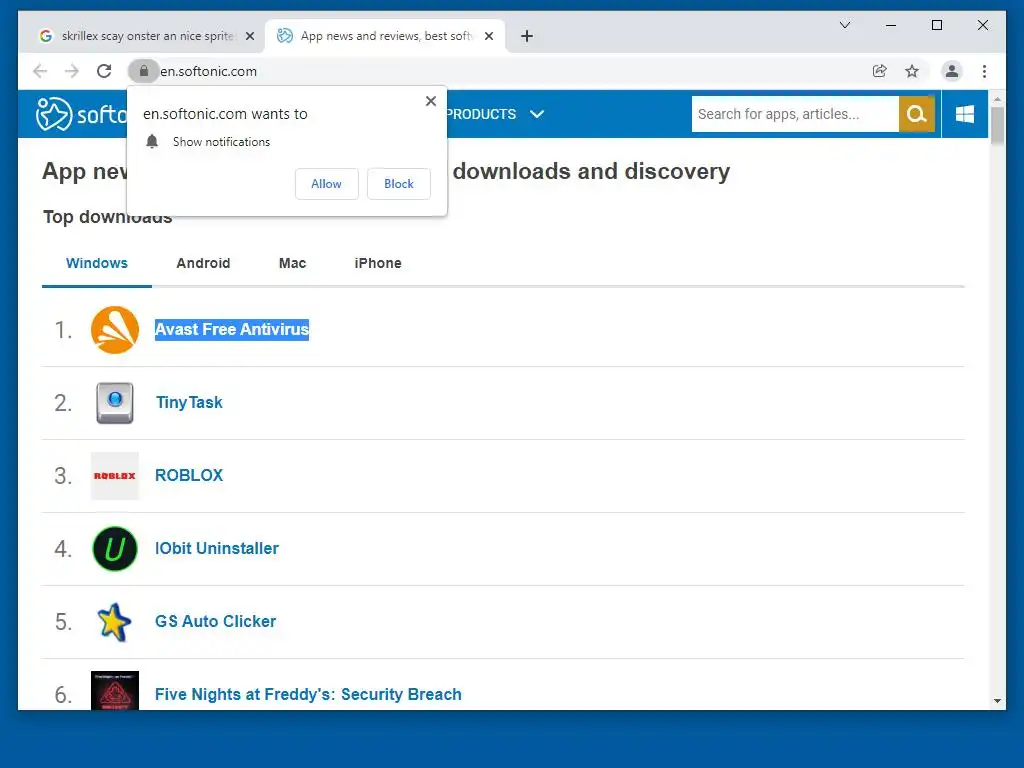Open the IObit Uninstaller link
Viewport: 1024px width, 768px height.
(217, 549)
